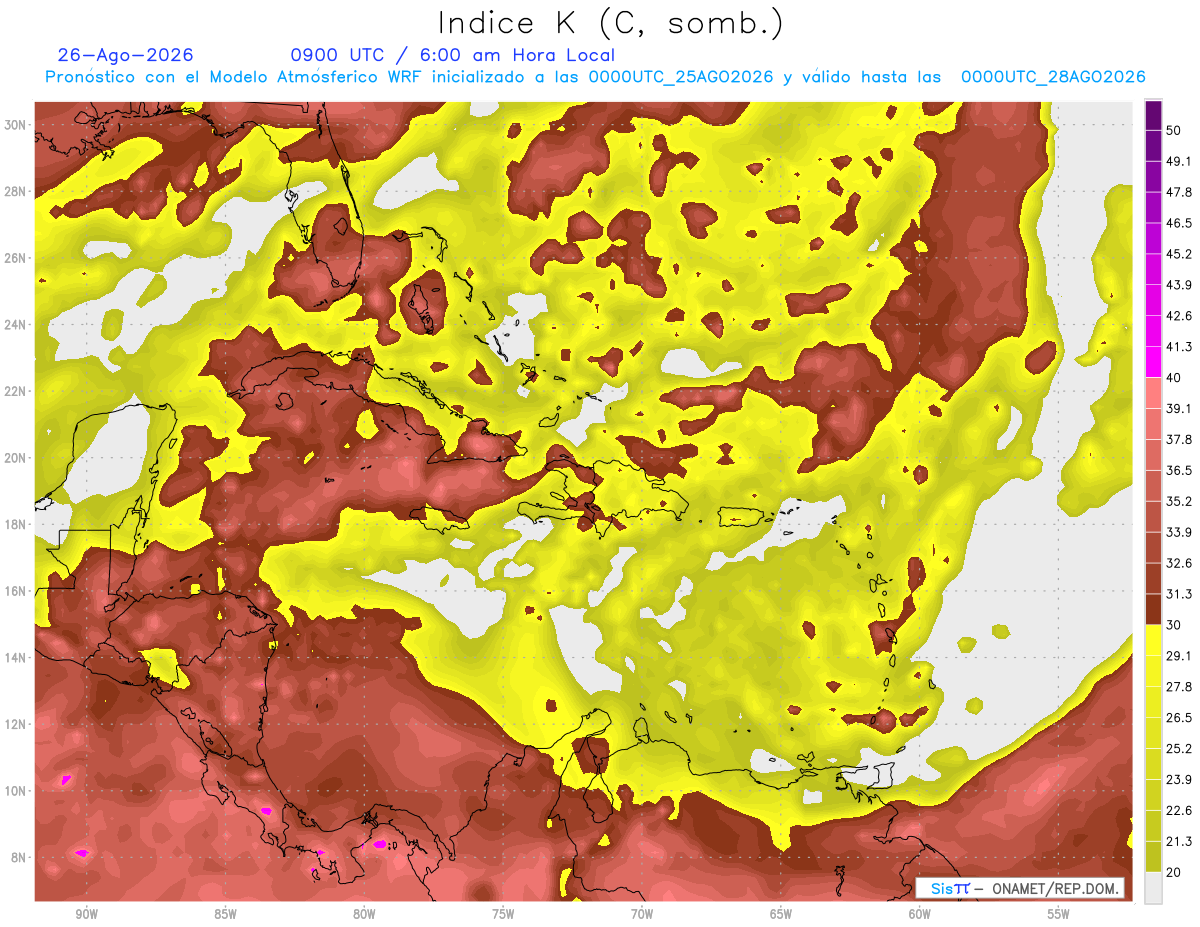Click the latitude label '30N'
This screenshot has height=927, width=1200.
tap(16, 125)
